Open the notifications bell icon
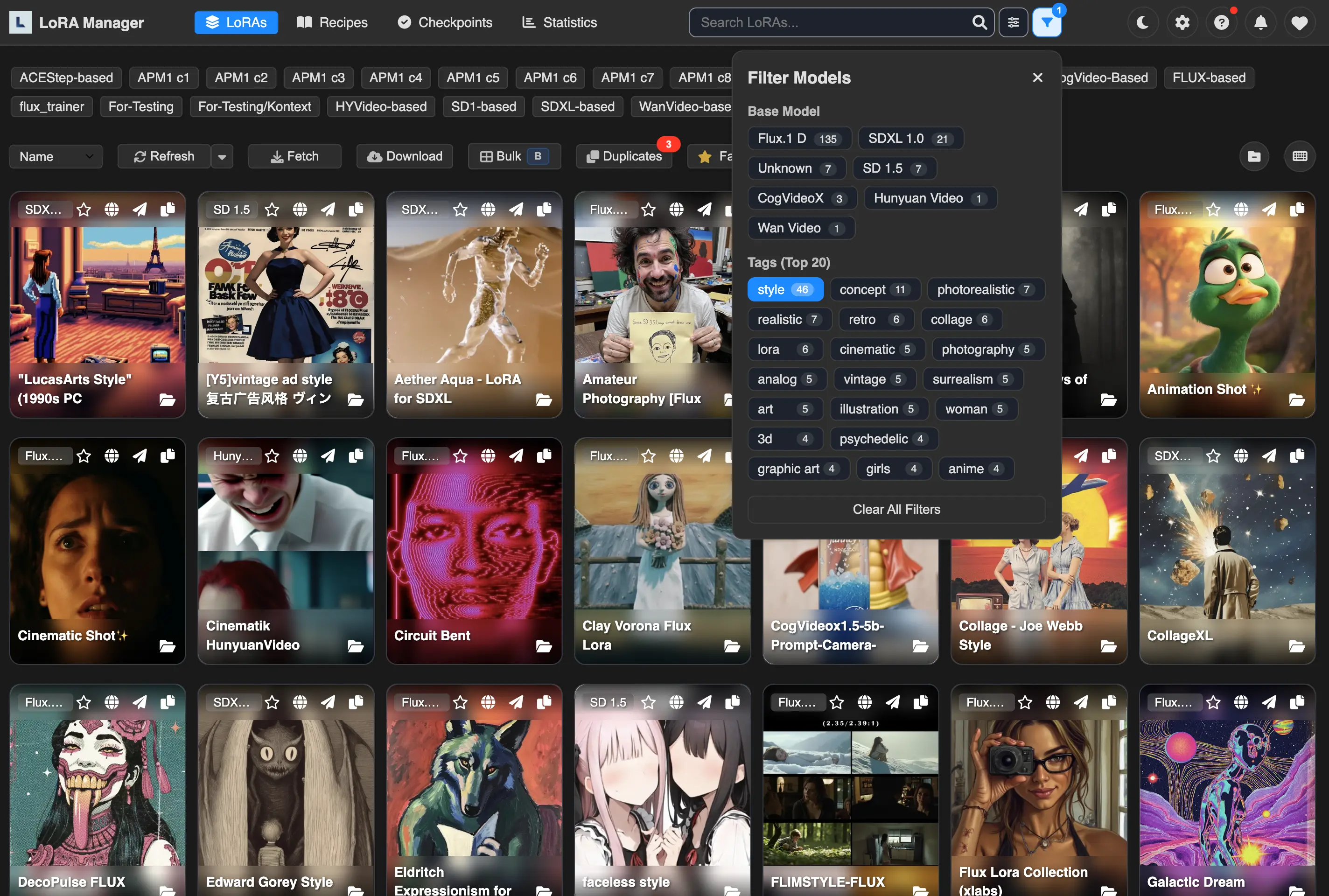Image resolution: width=1329 pixels, height=896 pixels. point(1260,23)
